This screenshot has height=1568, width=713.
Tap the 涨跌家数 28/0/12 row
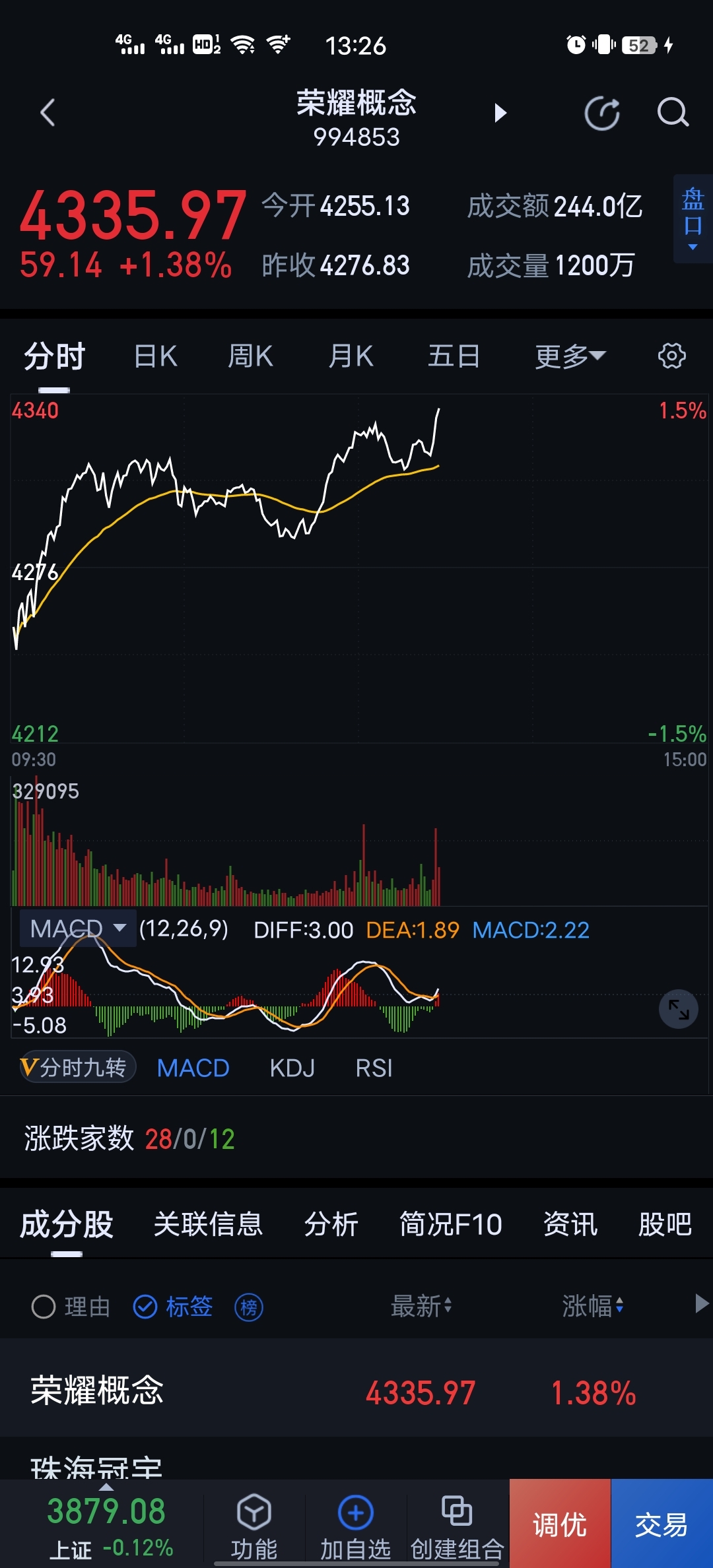coord(356,1139)
